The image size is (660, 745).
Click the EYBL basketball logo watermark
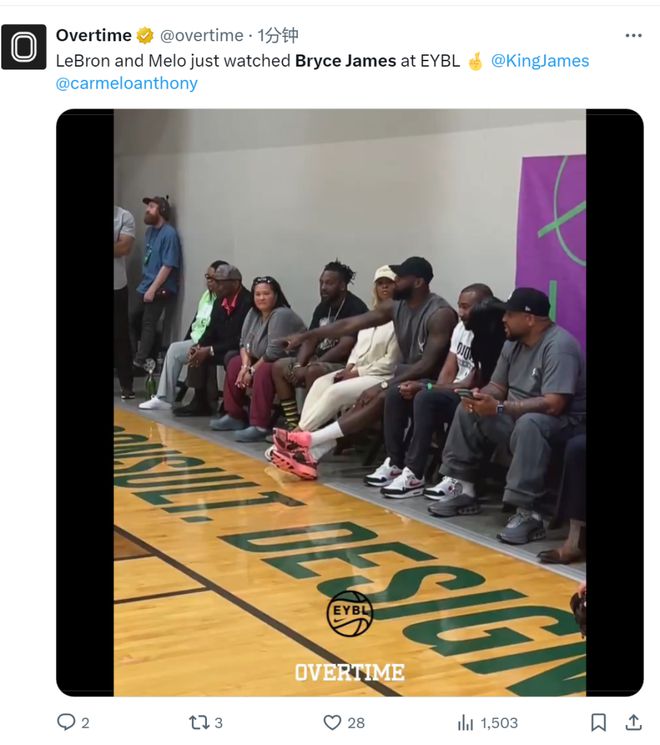[350, 613]
